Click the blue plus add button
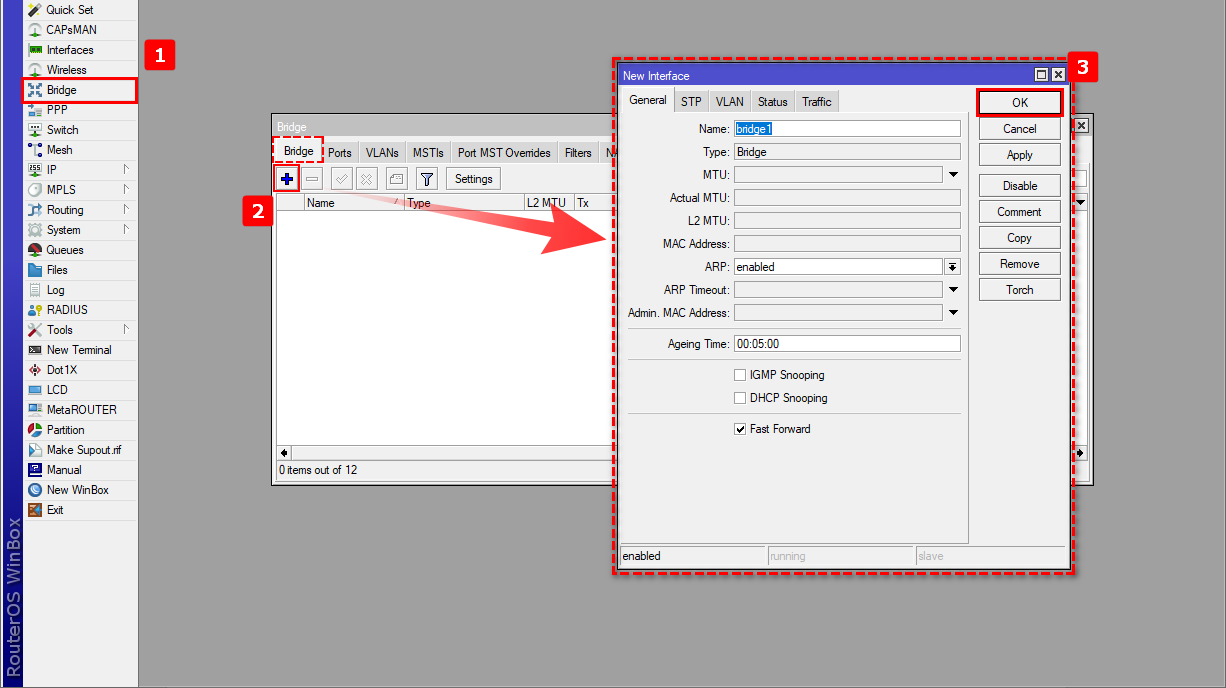 [x=287, y=179]
